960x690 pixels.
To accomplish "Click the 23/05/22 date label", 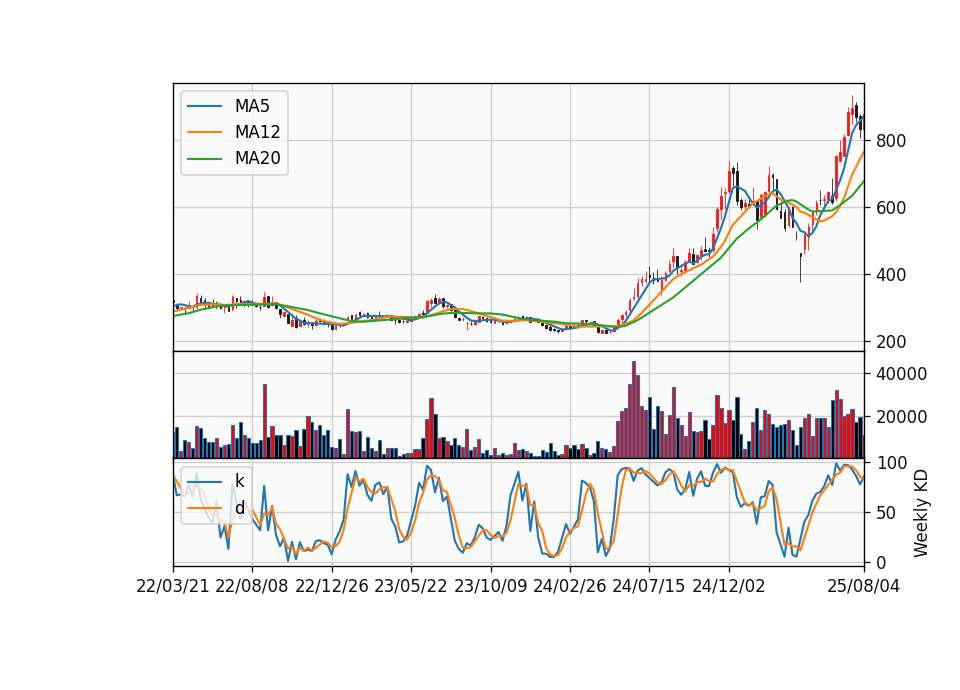I will pos(411,587).
